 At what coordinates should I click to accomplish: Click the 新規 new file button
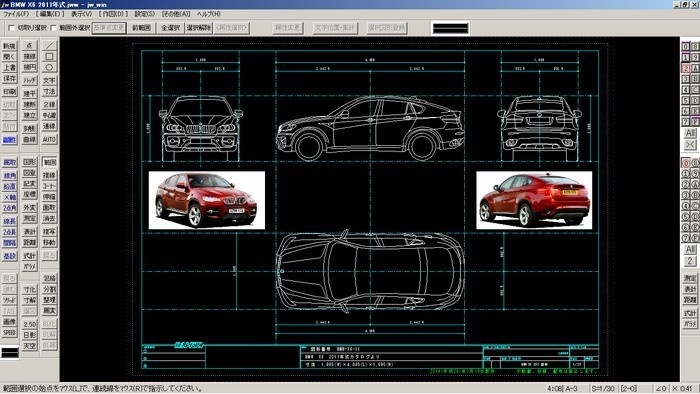[x=9, y=46]
